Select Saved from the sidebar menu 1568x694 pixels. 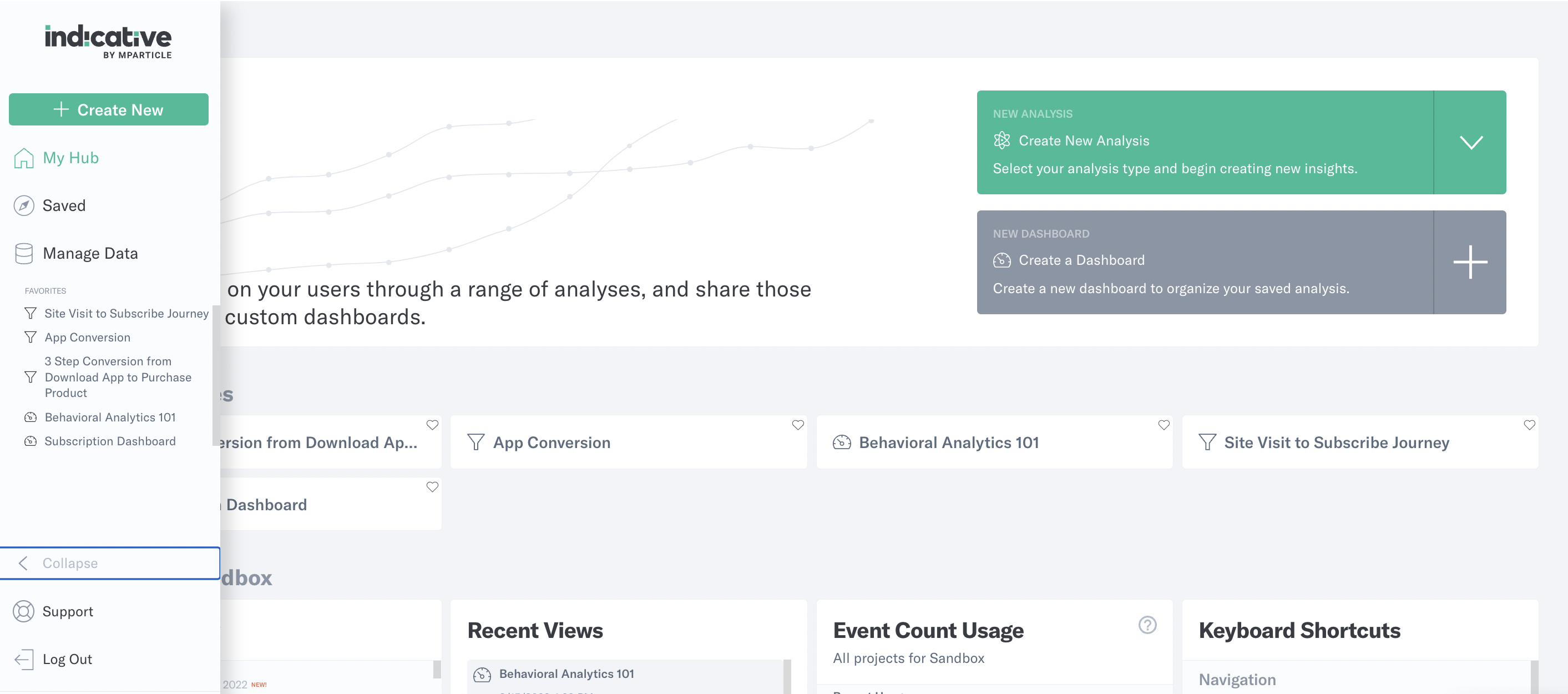point(64,206)
